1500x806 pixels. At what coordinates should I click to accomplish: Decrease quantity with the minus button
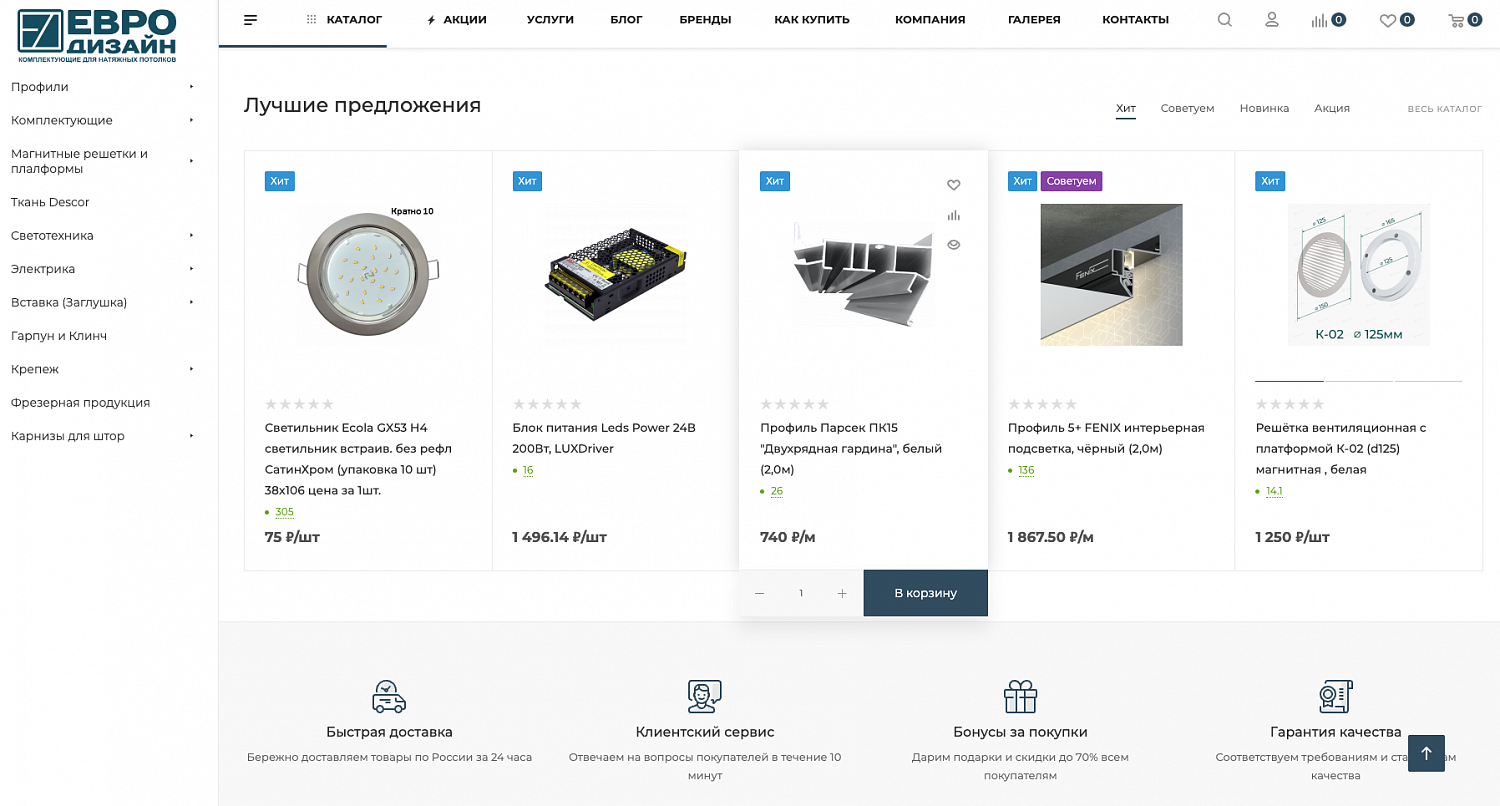pos(760,593)
